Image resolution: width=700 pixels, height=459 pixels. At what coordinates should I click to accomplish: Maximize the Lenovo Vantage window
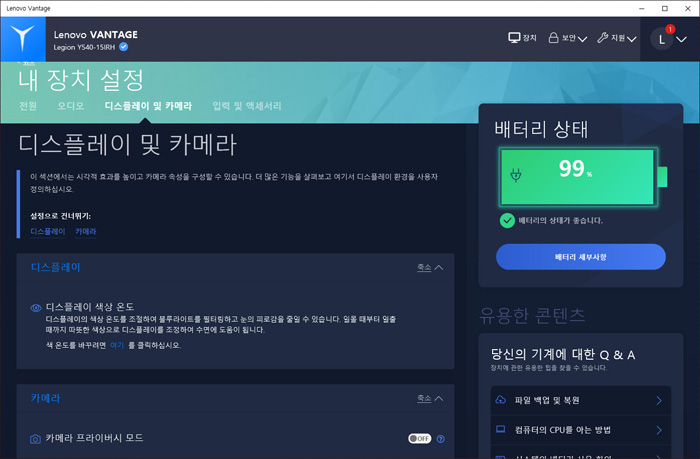665,8
